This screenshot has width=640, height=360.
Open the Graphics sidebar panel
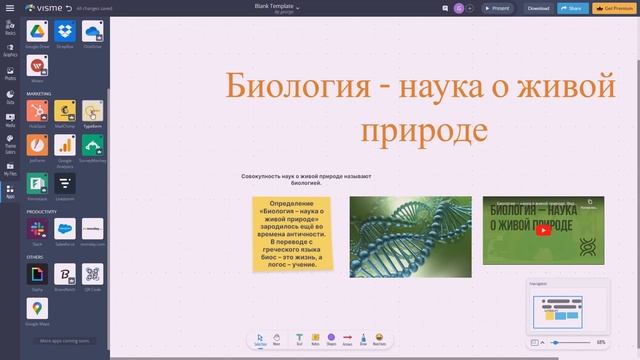pyautogui.click(x=10, y=51)
